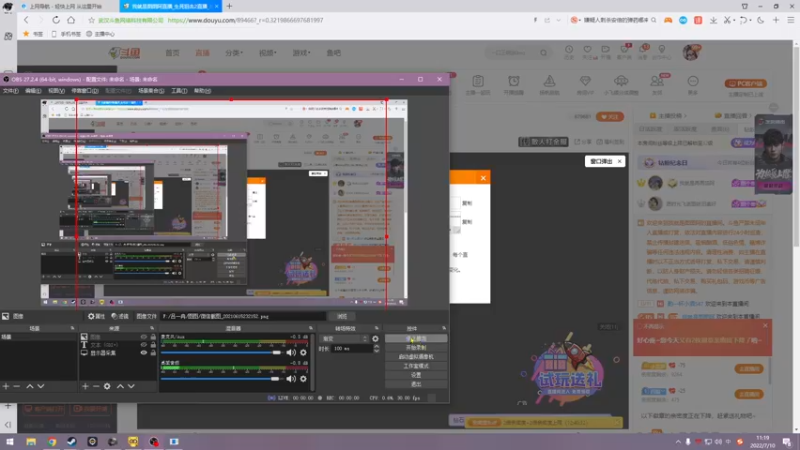Bookmark page with star icon in address bar
This screenshot has width=800, height=450.
coord(91,20)
